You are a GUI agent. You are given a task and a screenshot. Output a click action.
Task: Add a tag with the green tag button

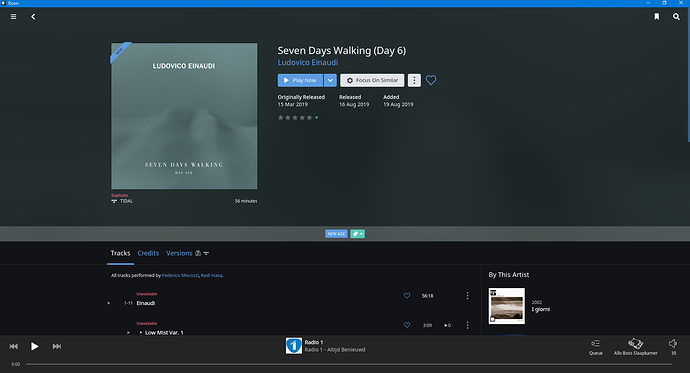357,234
